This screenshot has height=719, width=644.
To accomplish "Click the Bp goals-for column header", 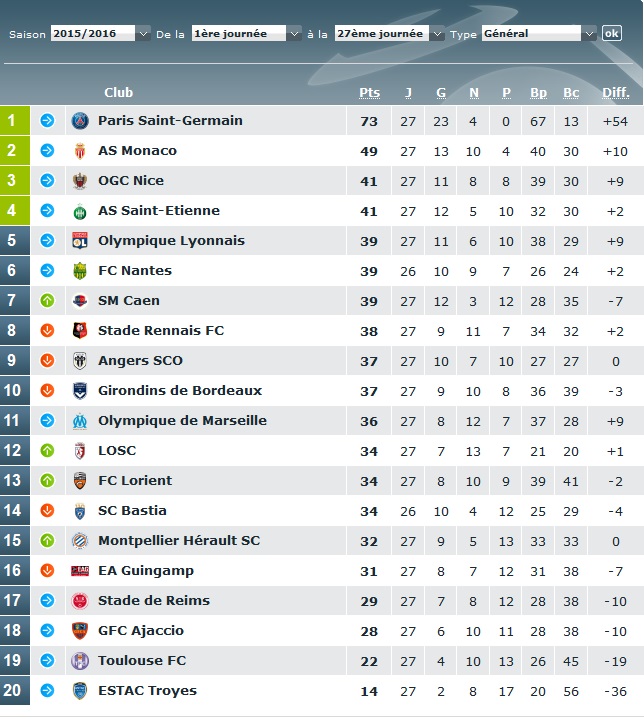I will click(539, 93).
